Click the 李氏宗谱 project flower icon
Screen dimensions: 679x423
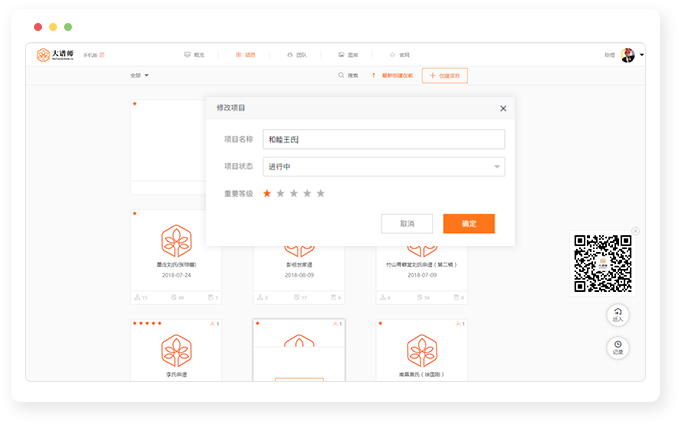coord(177,350)
